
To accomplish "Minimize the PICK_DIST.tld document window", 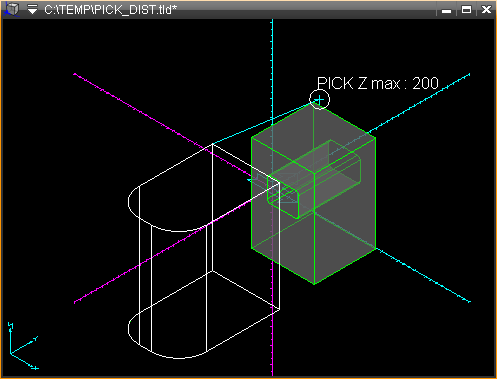I will [x=446, y=10].
